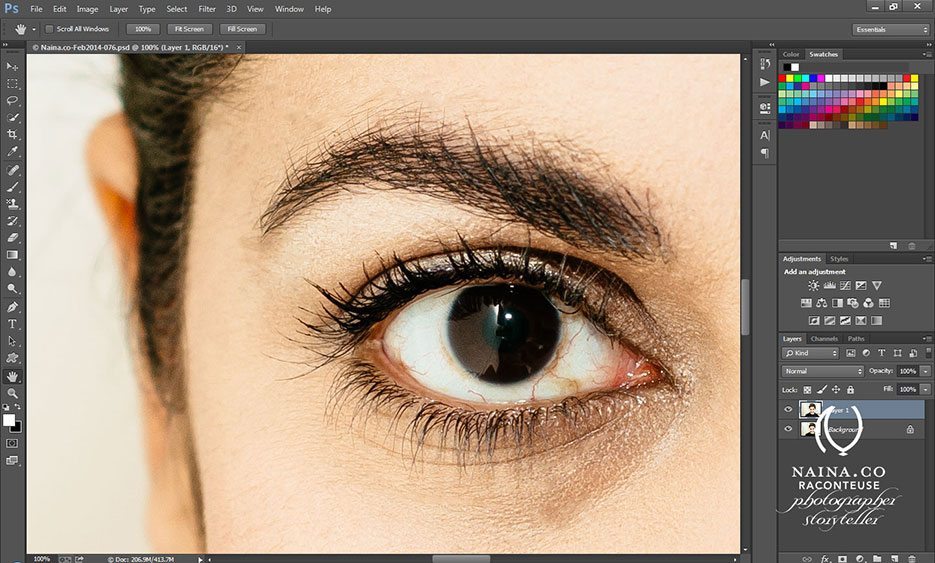Add a Curves adjustment
The image size is (935, 563).
845,286
